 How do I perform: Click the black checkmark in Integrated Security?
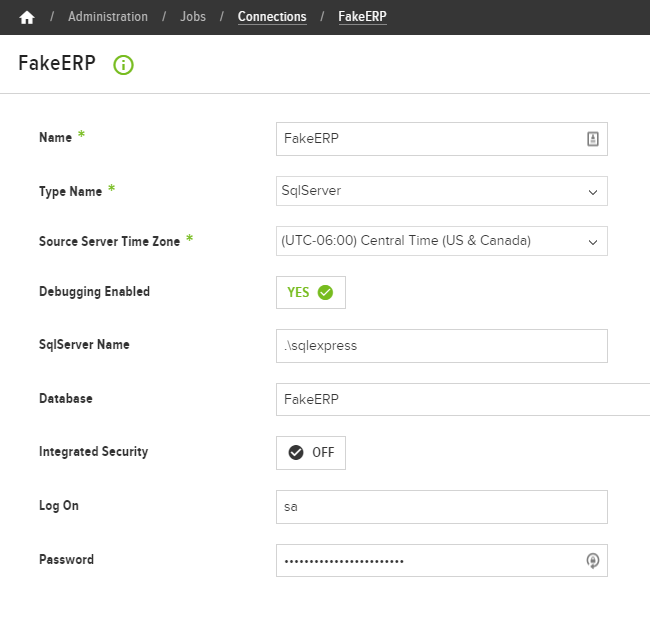296,453
